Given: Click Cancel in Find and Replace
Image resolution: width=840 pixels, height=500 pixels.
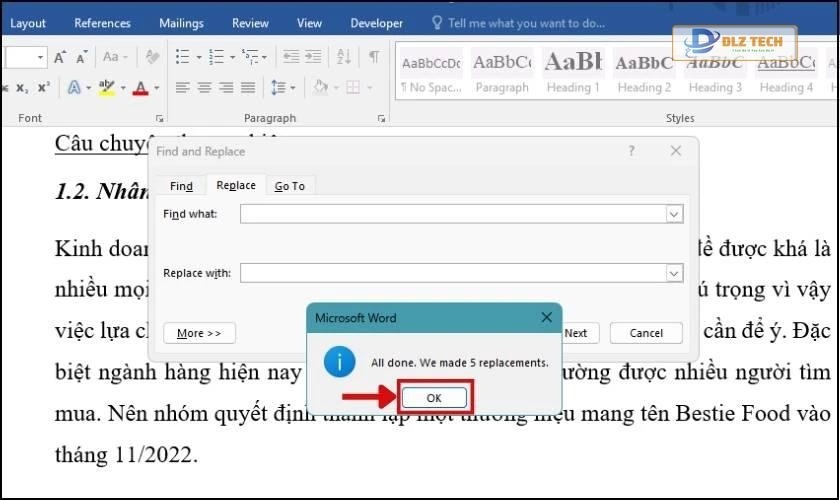Looking at the screenshot, I should (x=645, y=333).
